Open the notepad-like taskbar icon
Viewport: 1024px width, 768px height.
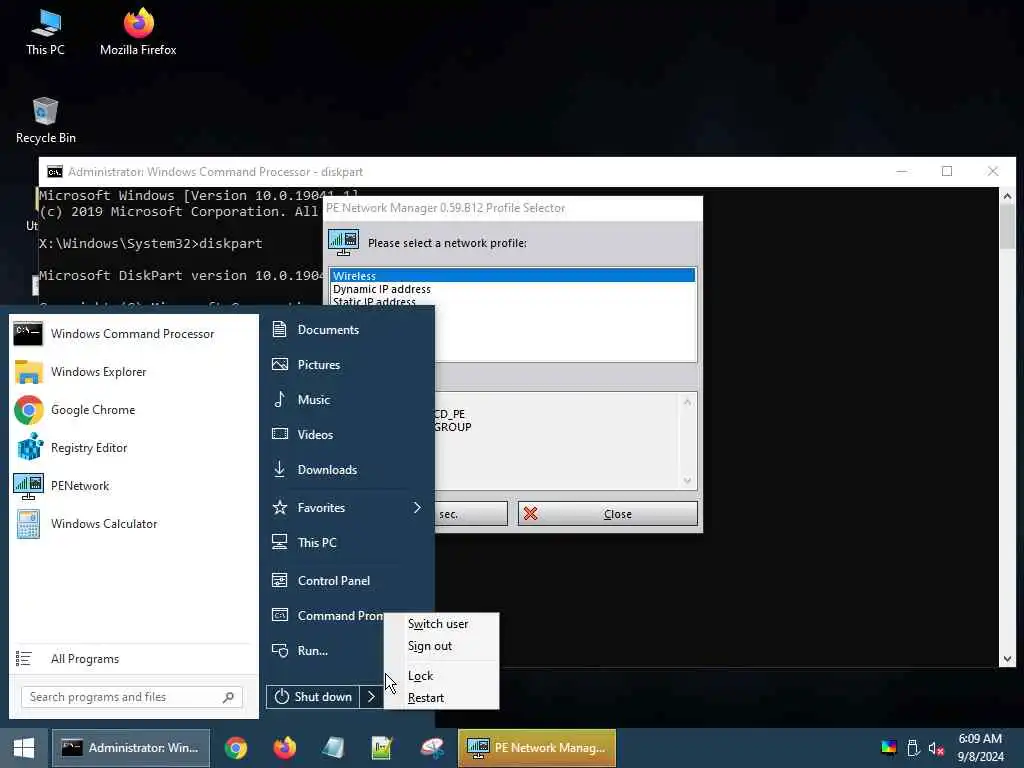click(333, 748)
